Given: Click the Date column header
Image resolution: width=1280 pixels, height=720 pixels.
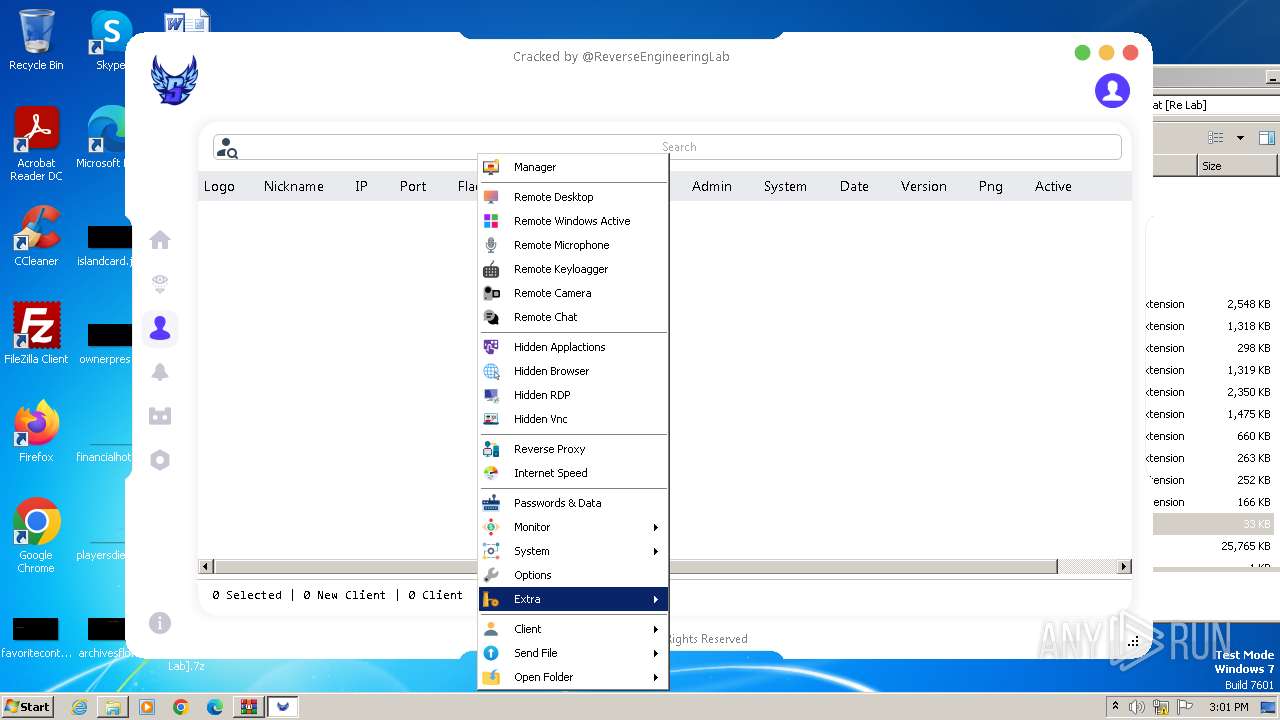Looking at the screenshot, I should pyautogui.click(x=854, y=186).
